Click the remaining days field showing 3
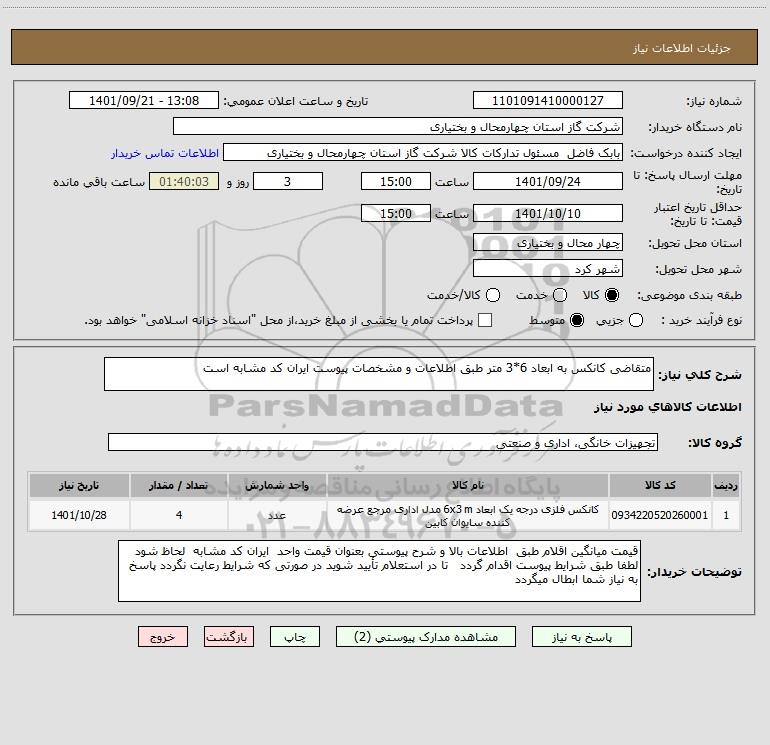 (288, 181)
